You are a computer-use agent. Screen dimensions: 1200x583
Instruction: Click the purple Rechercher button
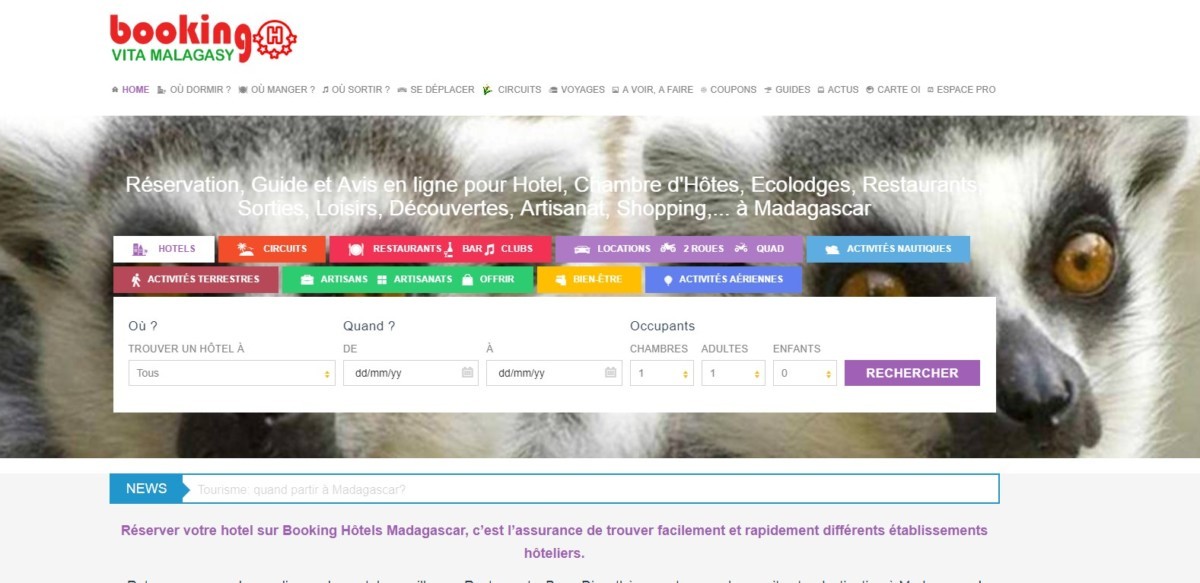point(912,373)
